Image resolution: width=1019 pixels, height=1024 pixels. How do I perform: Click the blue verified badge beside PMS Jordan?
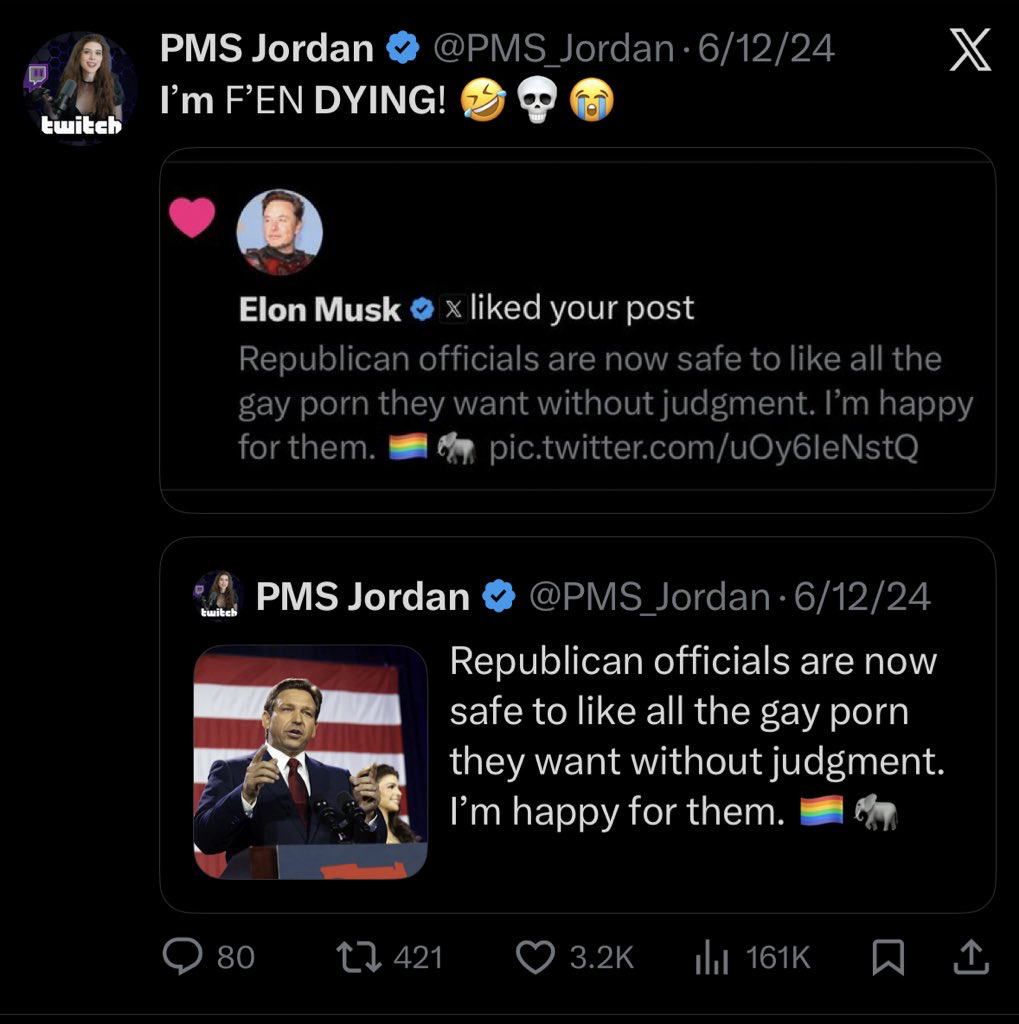coord(403,49)
